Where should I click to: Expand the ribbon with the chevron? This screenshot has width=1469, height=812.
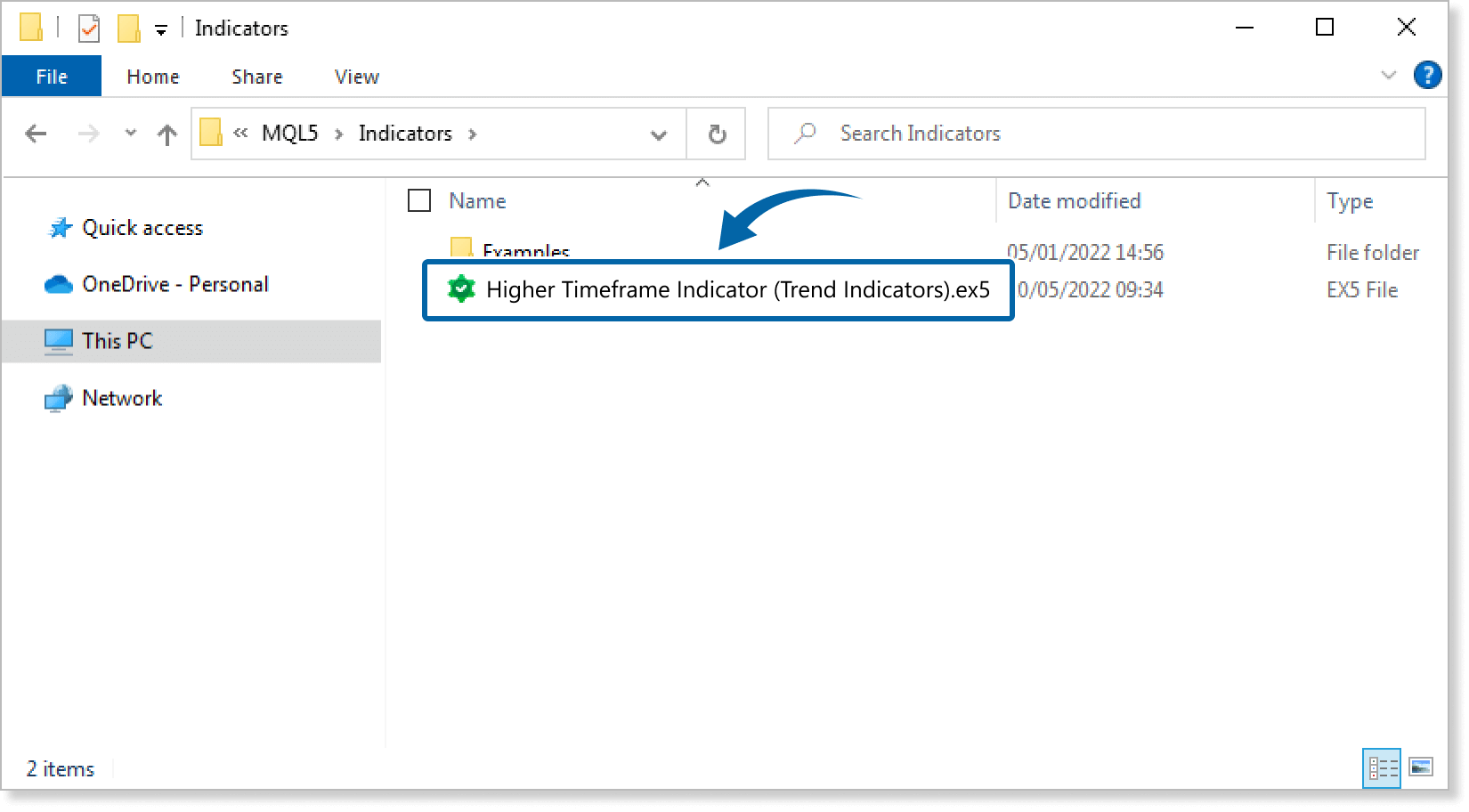(x=1388, y=76)
